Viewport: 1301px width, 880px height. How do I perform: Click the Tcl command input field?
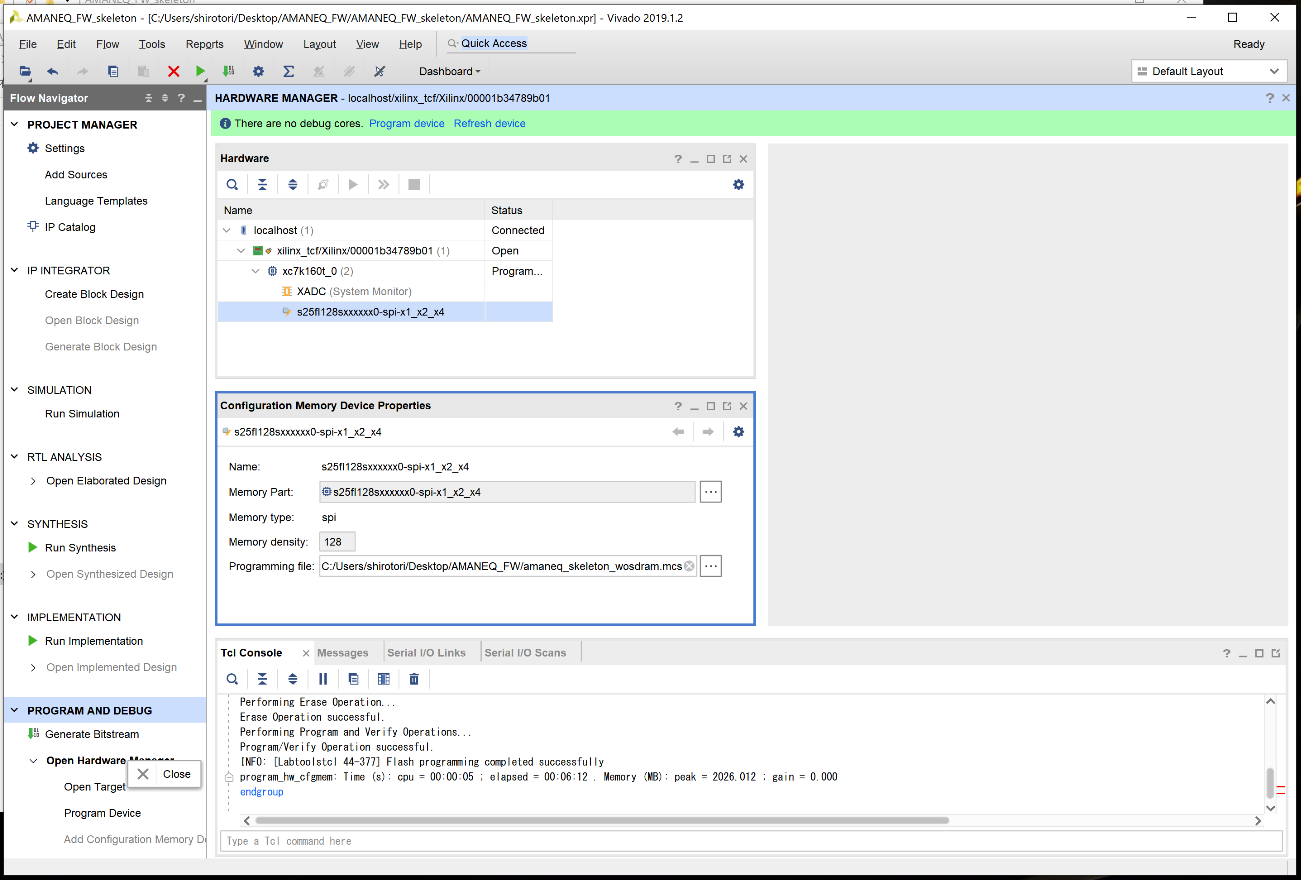(x=750, y=841)
